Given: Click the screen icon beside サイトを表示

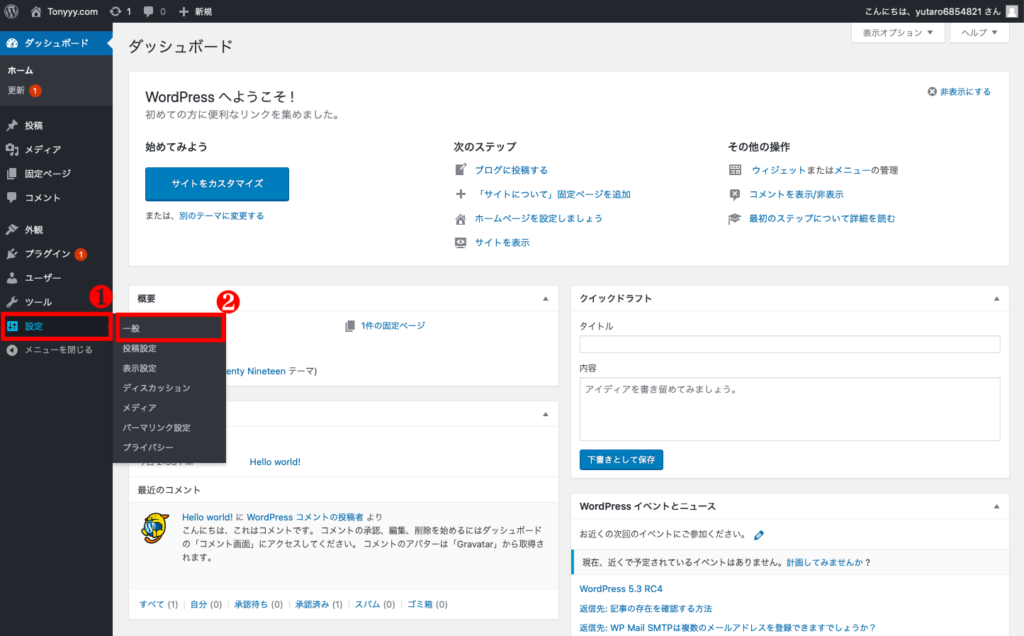Looking at the screenshot, I should click(x=460, y=242).
